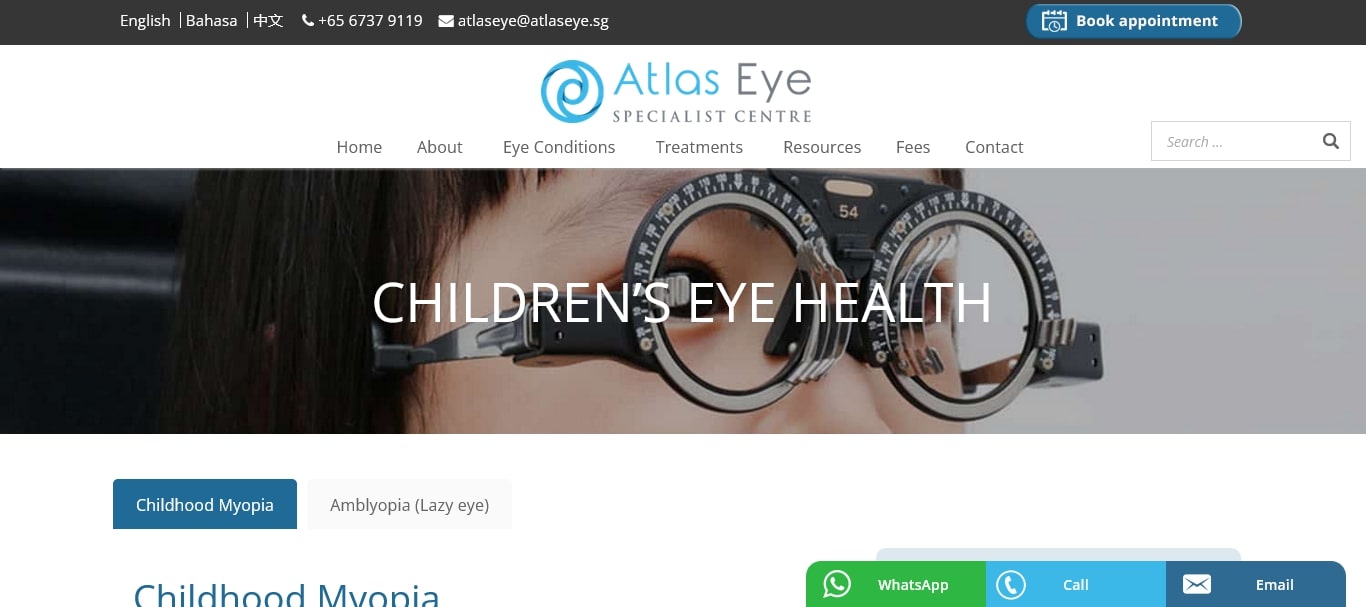1366x607 pixels.
Task: Switch language to 中文
Action: 268,21
